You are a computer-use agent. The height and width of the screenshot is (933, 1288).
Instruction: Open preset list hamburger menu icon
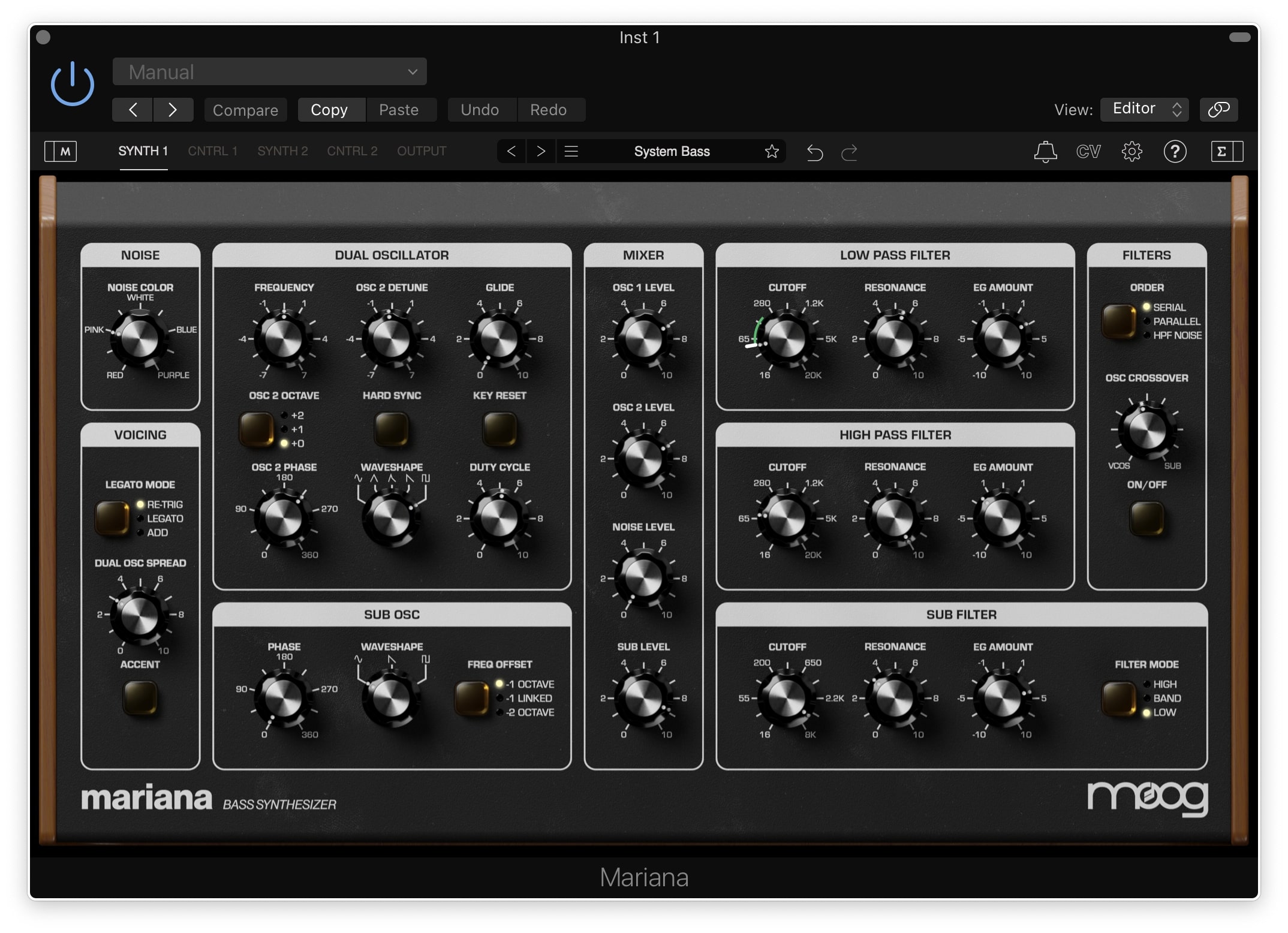coord(571,152)
